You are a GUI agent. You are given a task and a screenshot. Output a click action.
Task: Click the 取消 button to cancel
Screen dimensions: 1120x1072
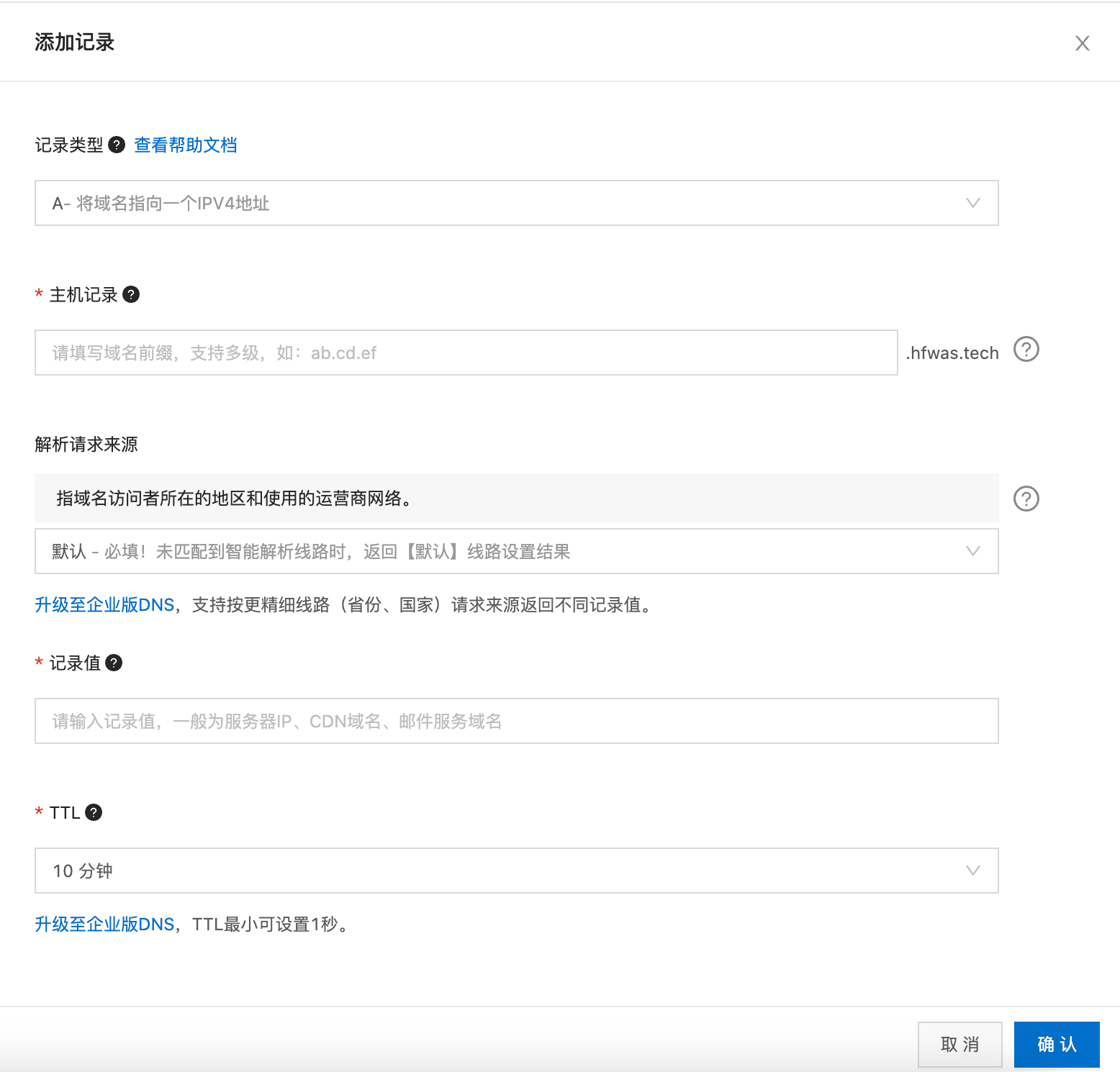pos(959,1044)
